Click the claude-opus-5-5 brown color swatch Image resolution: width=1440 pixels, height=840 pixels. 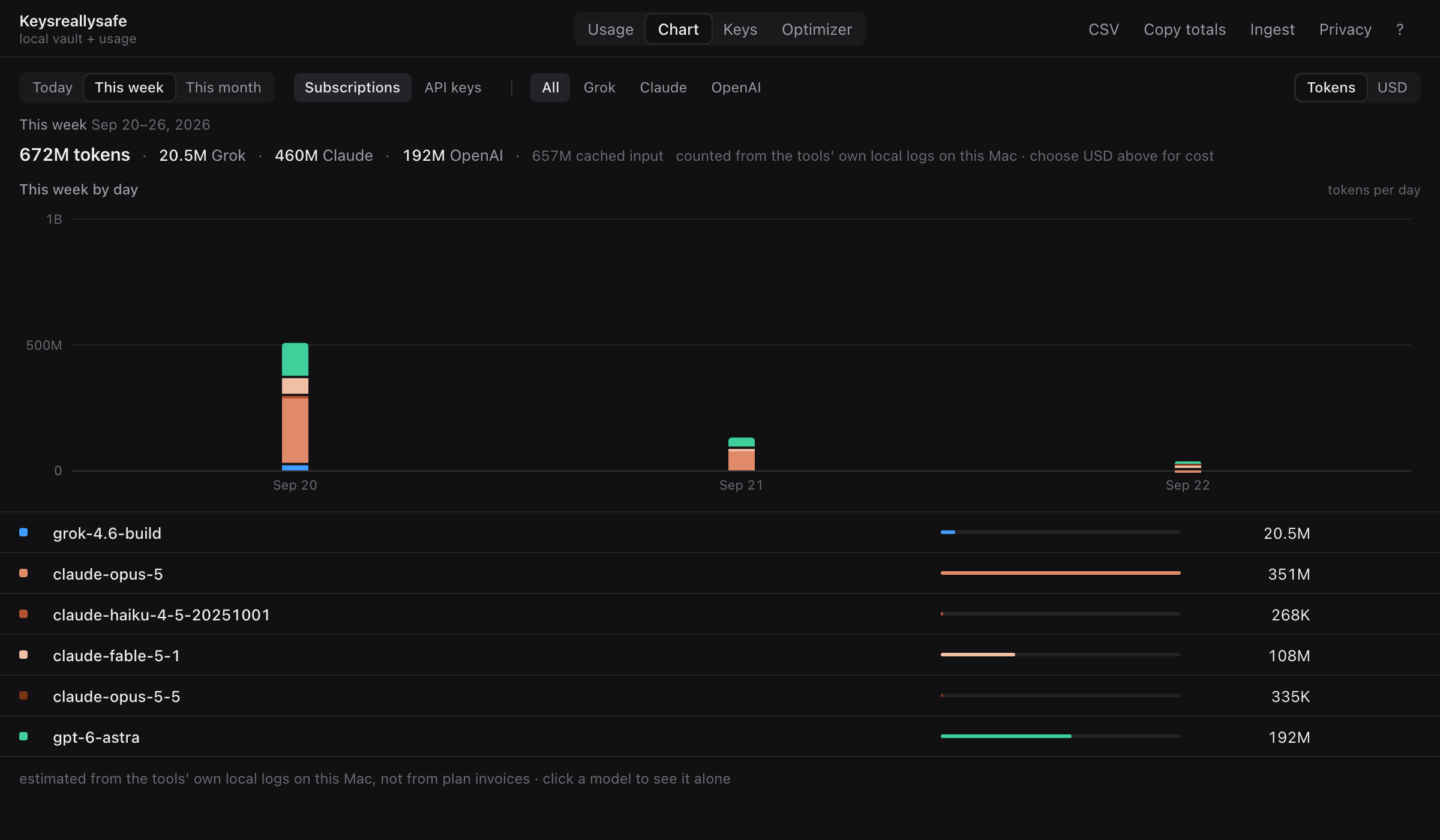point(23,695)
